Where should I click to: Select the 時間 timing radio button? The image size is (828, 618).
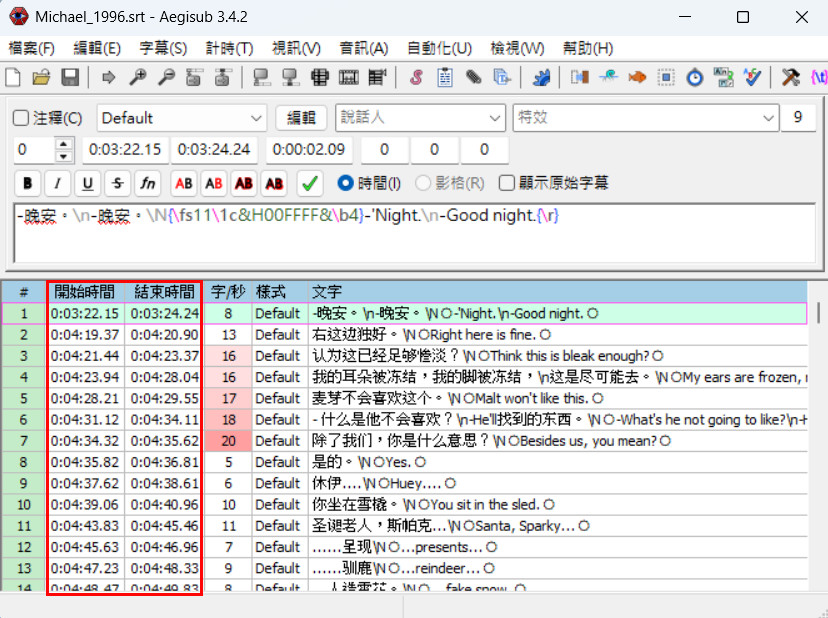point(346,183)
